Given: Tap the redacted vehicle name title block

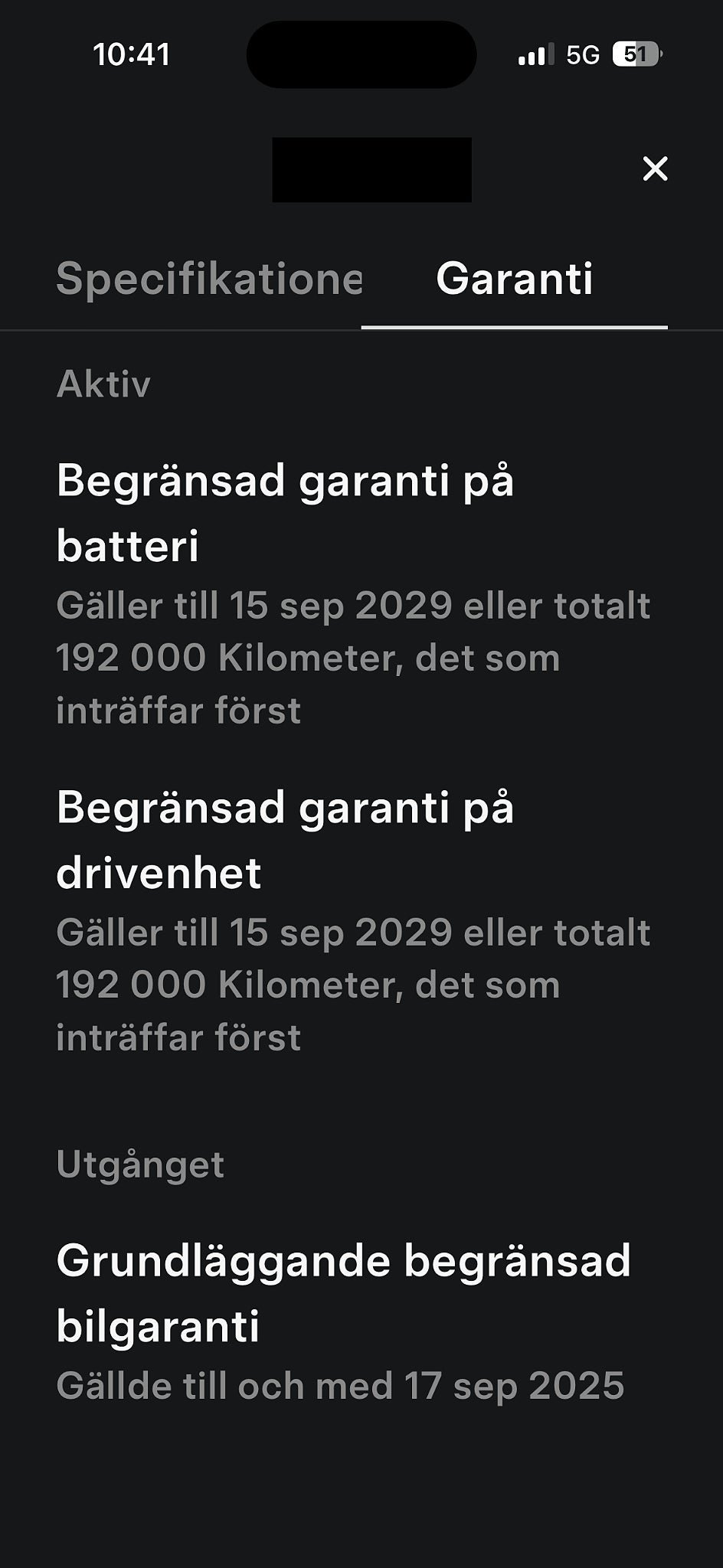Looking at the screenshot, I should click(x=371, y=169).
